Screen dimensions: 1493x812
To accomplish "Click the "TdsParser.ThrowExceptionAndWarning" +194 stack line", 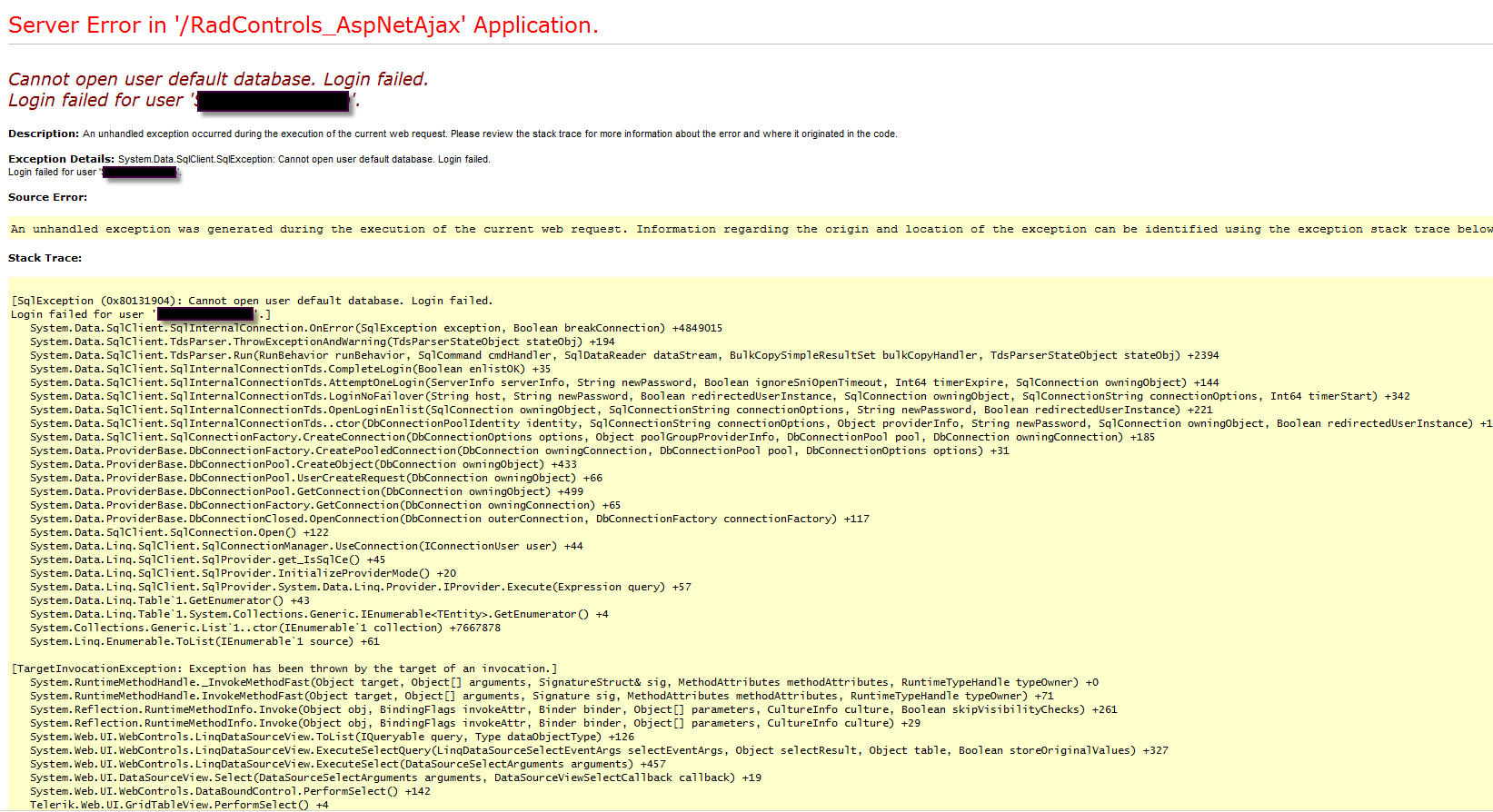I will pos(323,342).
